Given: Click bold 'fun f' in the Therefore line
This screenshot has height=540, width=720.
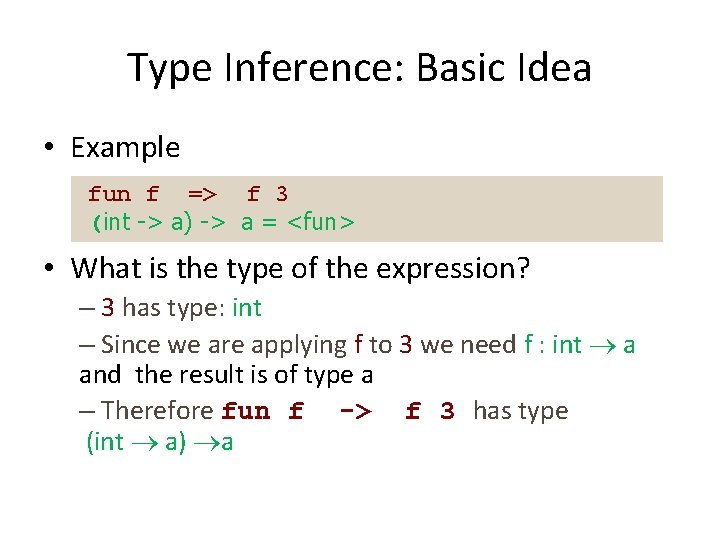Looking at the screenshot, I should [x=262, y=411].
